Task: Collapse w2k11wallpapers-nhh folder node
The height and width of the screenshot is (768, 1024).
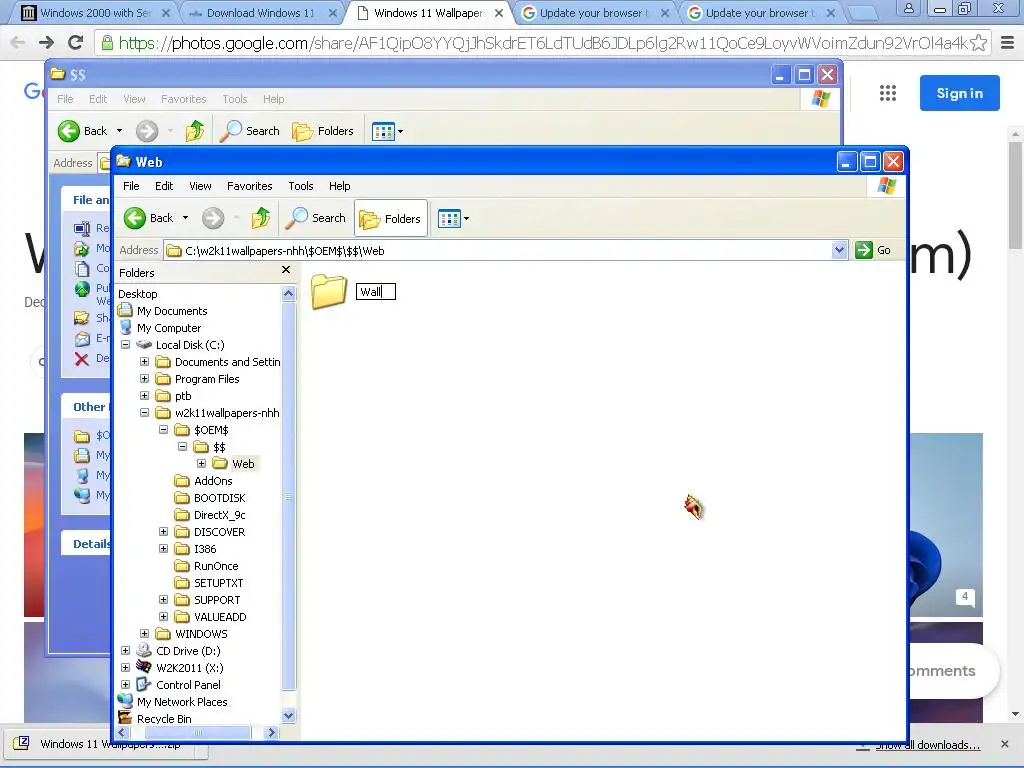Action: 144,412
